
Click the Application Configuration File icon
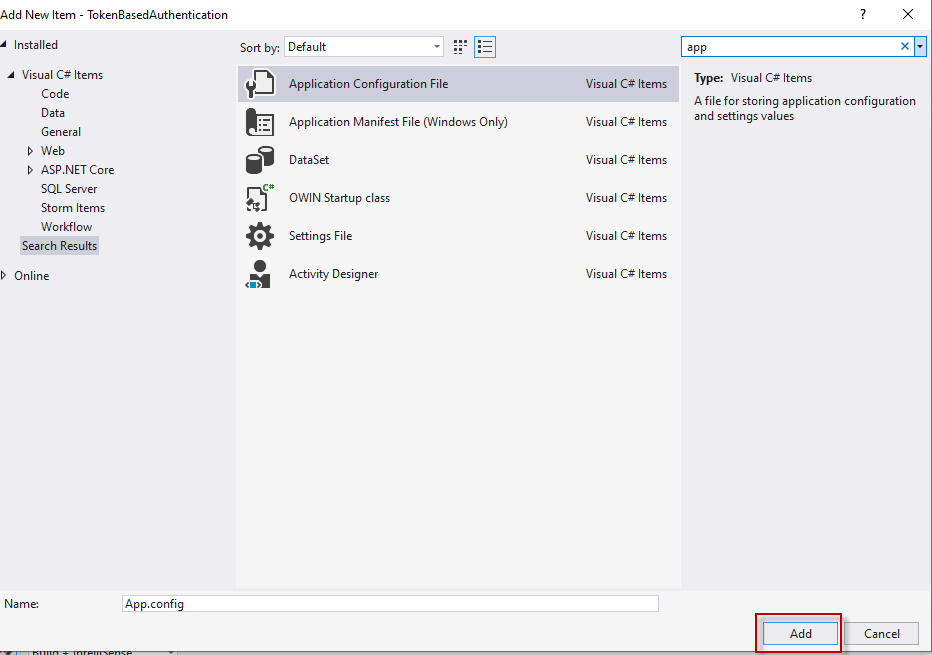260,84
